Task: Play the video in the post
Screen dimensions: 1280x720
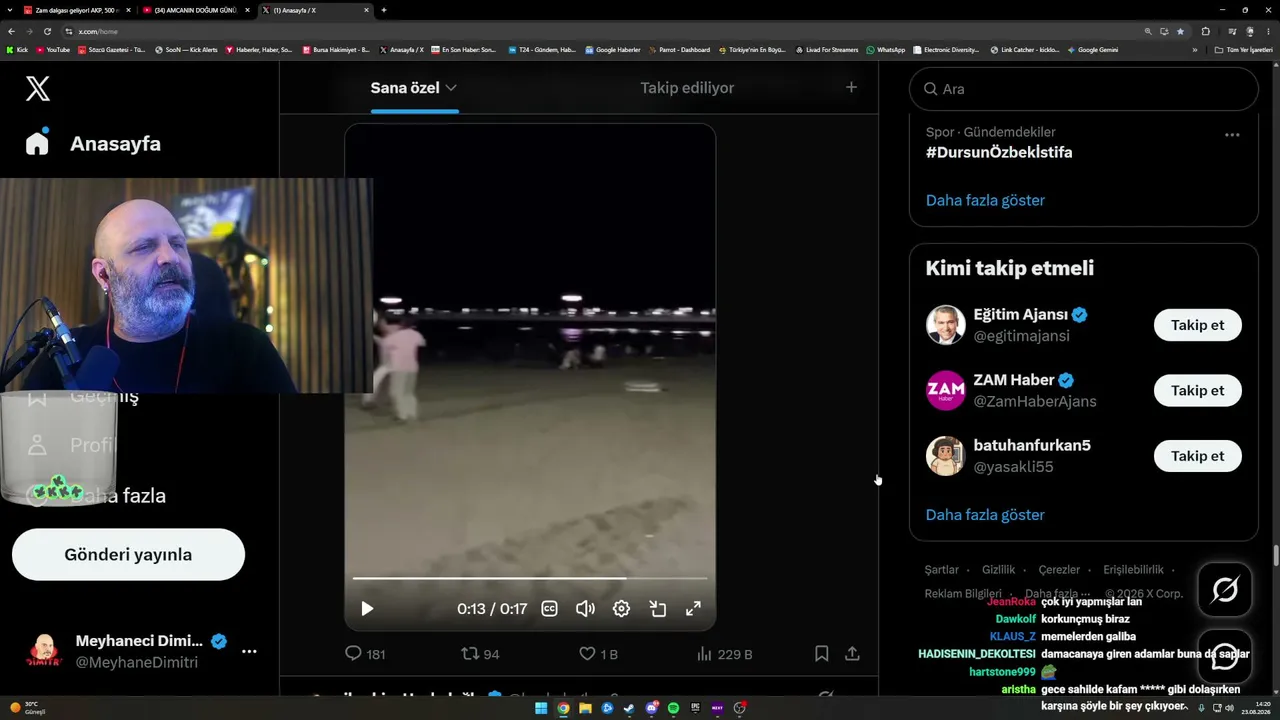Action: (x=367, y=608)
